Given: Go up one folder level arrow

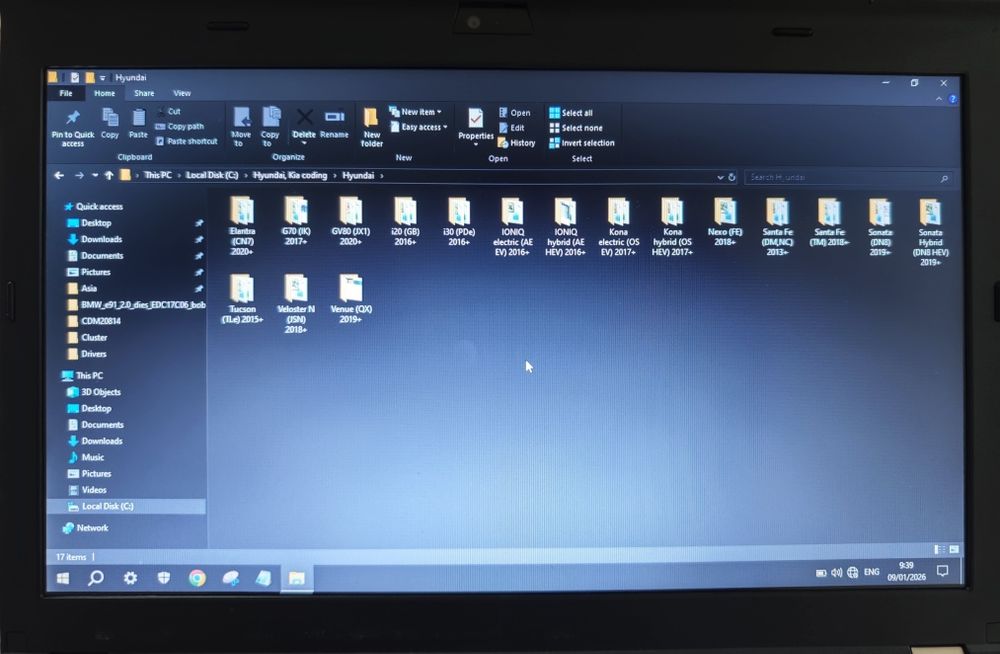Looking at the screenshot, I should coord(109,175).
